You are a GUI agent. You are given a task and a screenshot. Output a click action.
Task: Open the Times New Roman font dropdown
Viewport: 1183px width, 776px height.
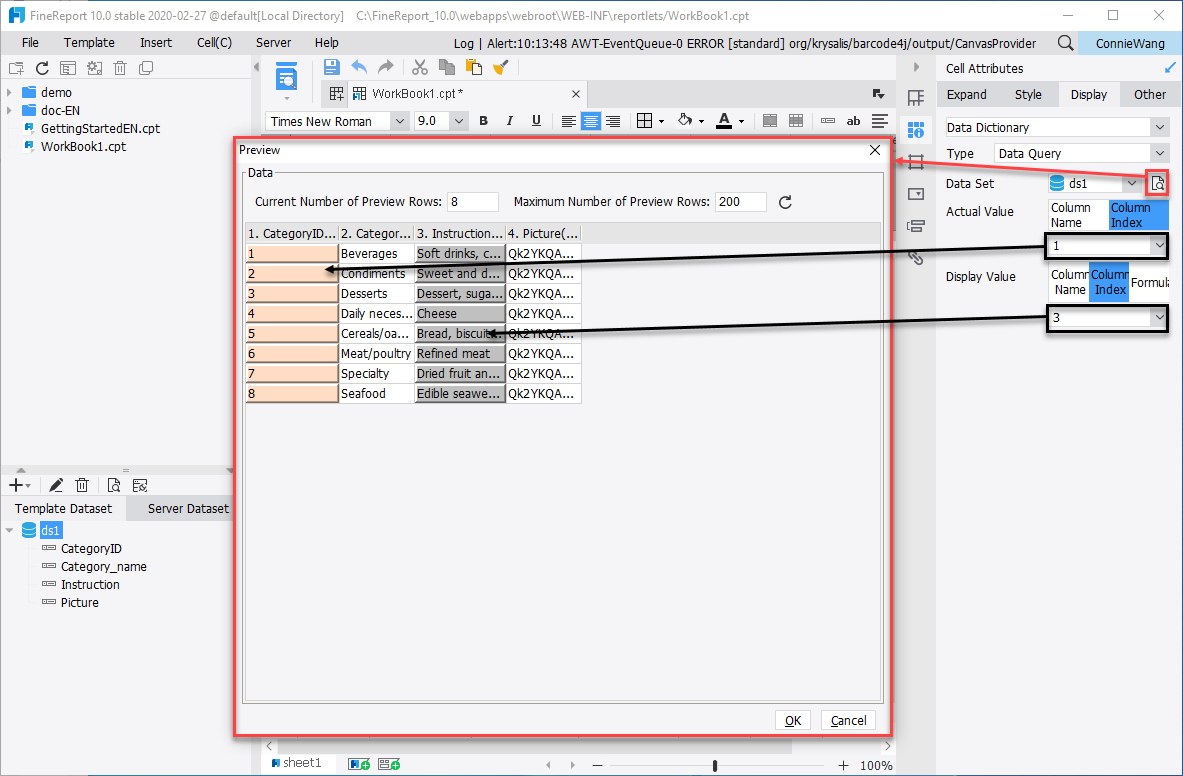point(399,120)
